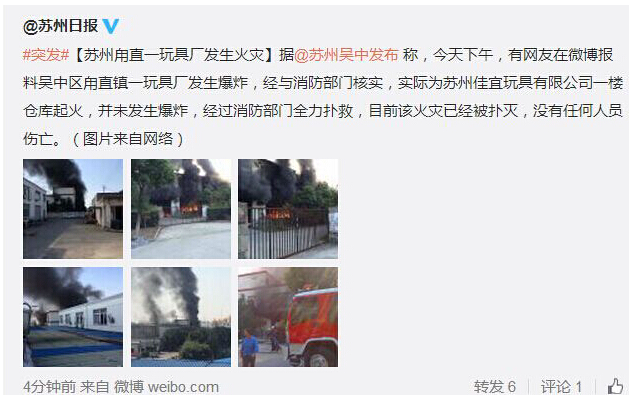Open thumbnail showing flames behind trees
Image resolution: width=637 pixels, height=406 pixels.
pyautogui.click(x=181, y=209)
